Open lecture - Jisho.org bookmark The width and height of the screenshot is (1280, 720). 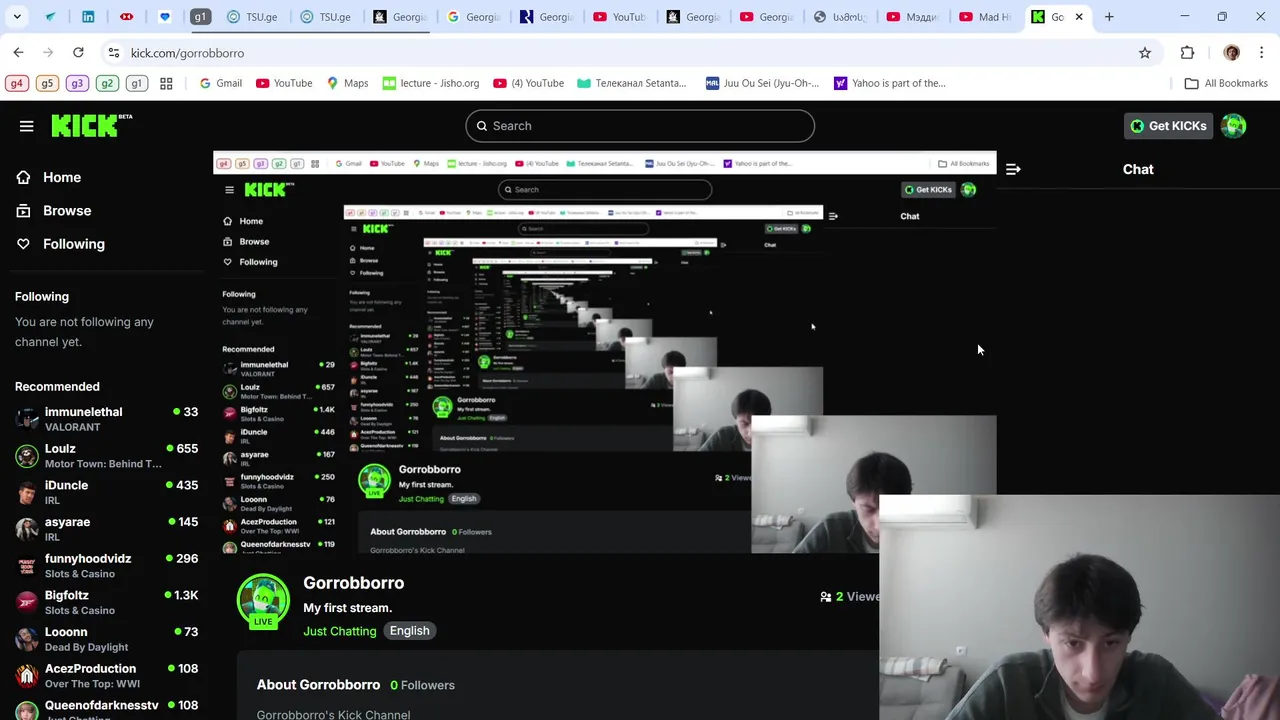[431, 83]
